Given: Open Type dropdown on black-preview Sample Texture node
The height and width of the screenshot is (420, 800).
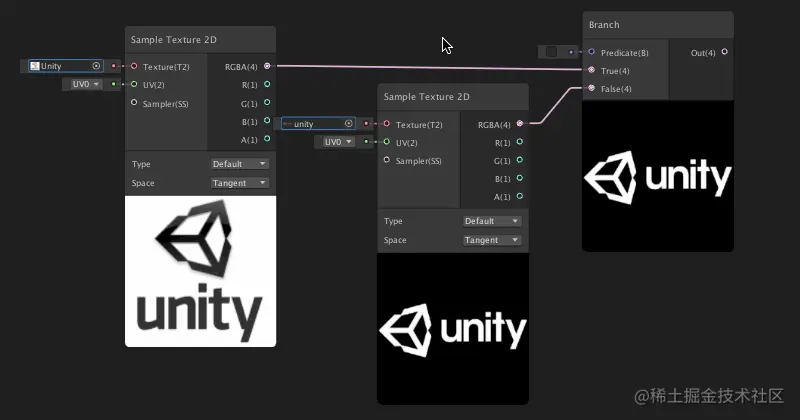Looking at the screenshot, I should pyautogui.click(x=492, y=221).
